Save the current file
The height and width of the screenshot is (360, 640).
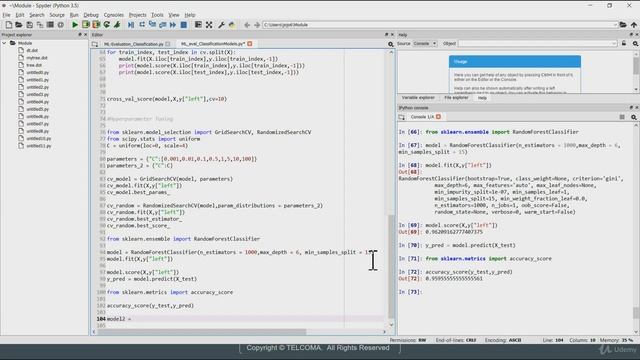click(x=29, y=25)
